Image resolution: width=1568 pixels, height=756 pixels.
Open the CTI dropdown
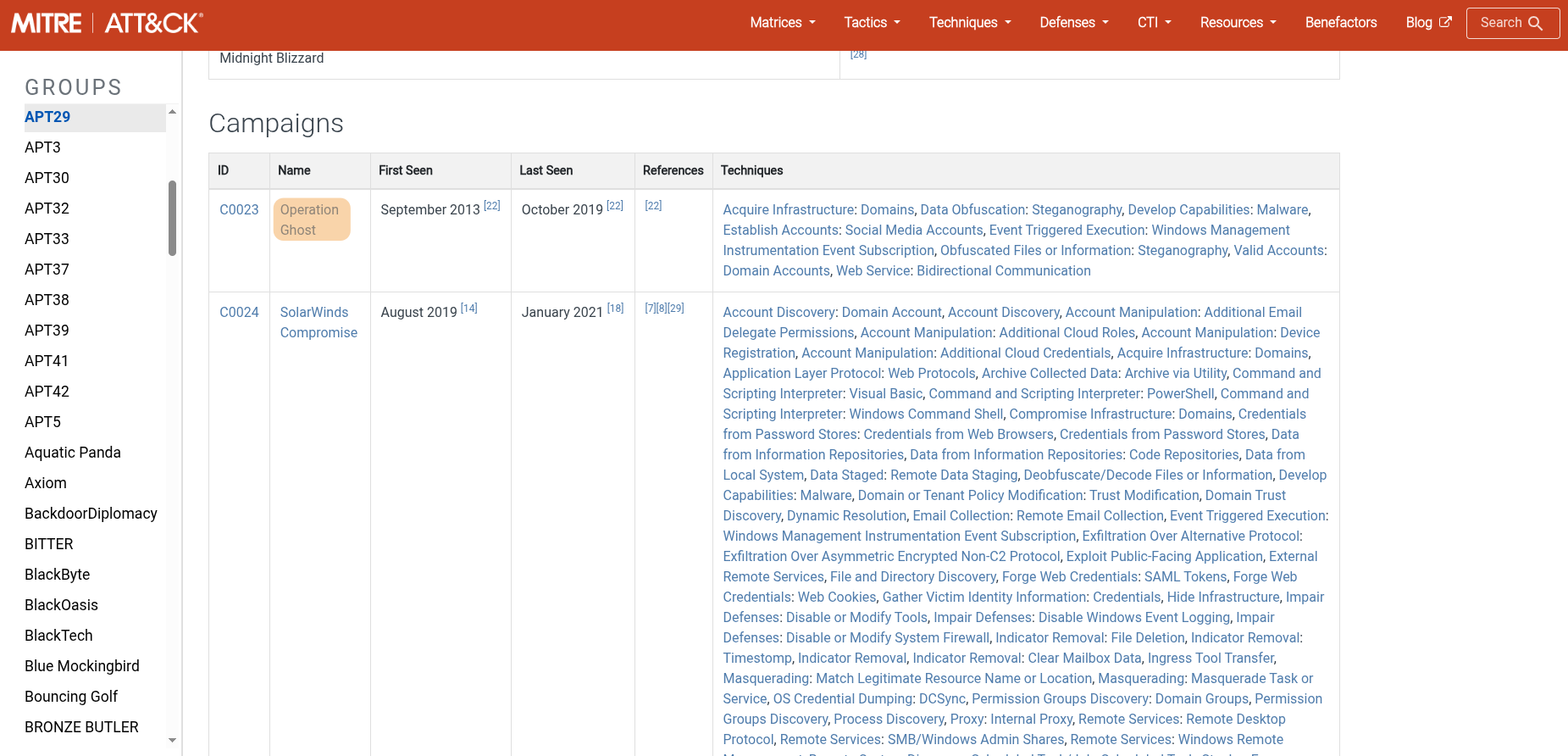[1154, 23]
